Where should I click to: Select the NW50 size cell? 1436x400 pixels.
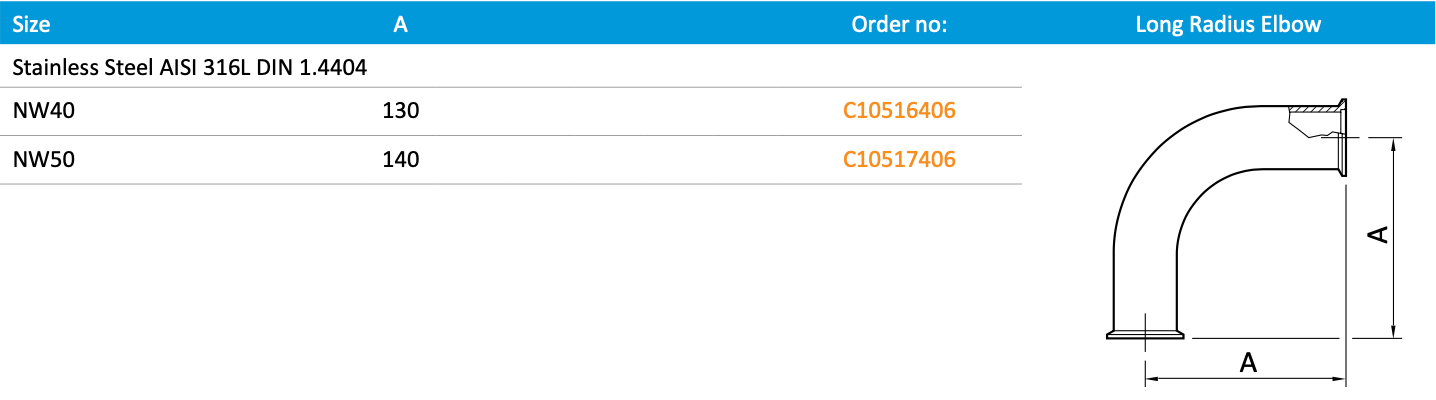pos(44,159)
